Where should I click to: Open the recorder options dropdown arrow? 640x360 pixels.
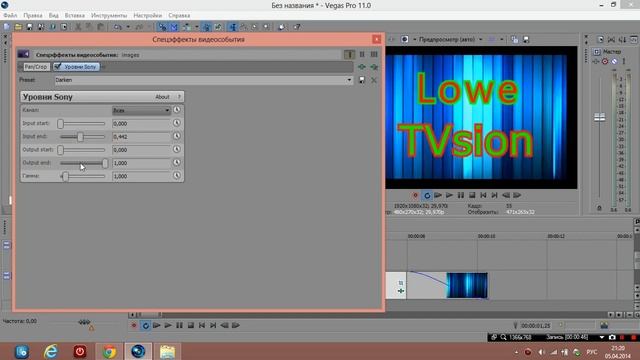pos(601,337)
